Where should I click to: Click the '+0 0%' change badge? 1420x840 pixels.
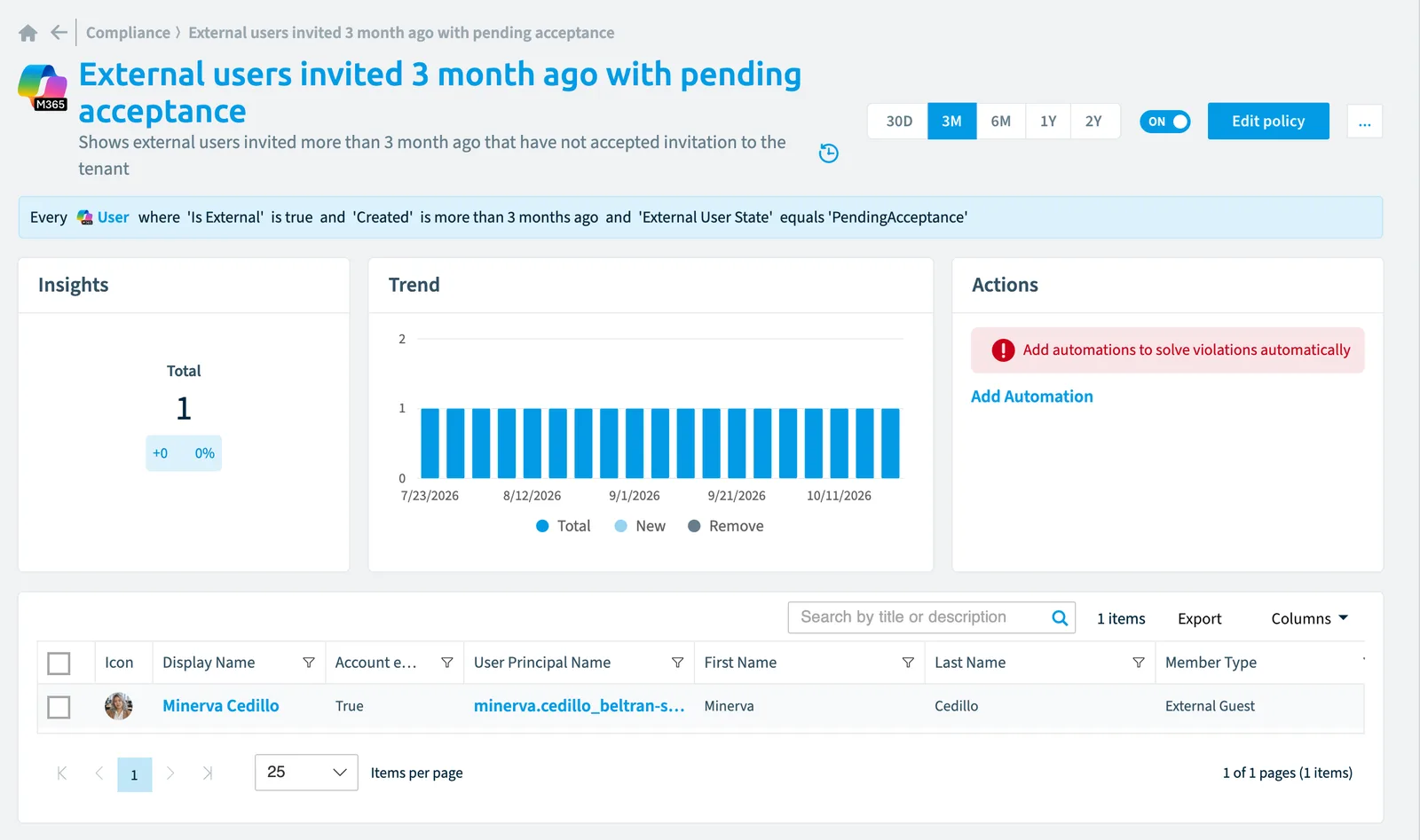coord(184,453)
